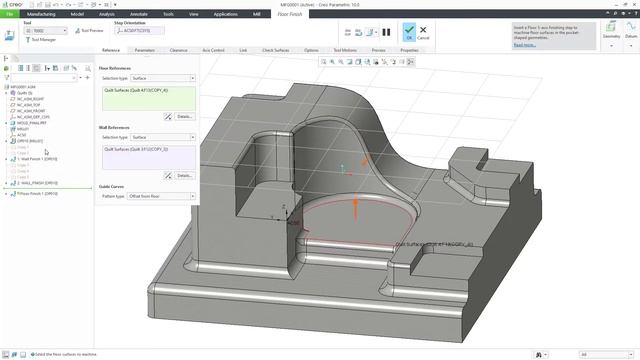Switch to the Annotate ribbon tab
Screen dimensions: 640x360
139,14
